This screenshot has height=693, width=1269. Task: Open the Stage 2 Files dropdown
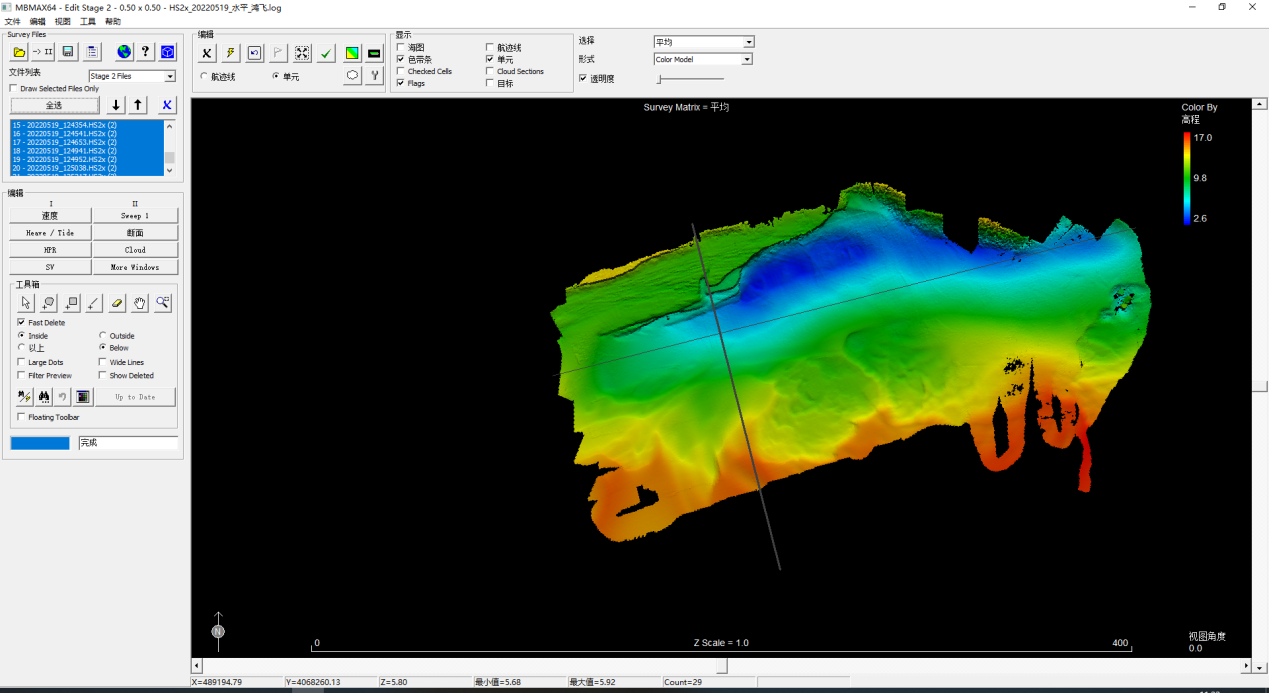point(168,76)
